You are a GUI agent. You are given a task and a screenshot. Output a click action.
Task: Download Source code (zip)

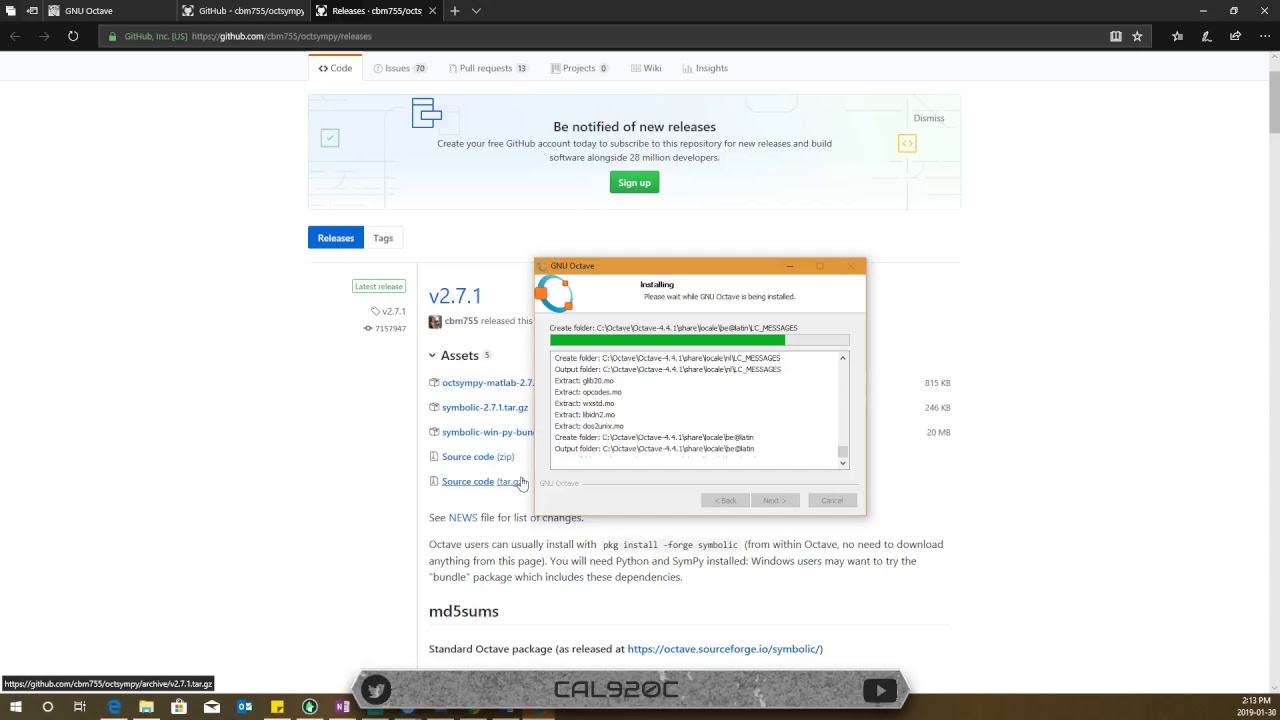[x=478, y=457]
